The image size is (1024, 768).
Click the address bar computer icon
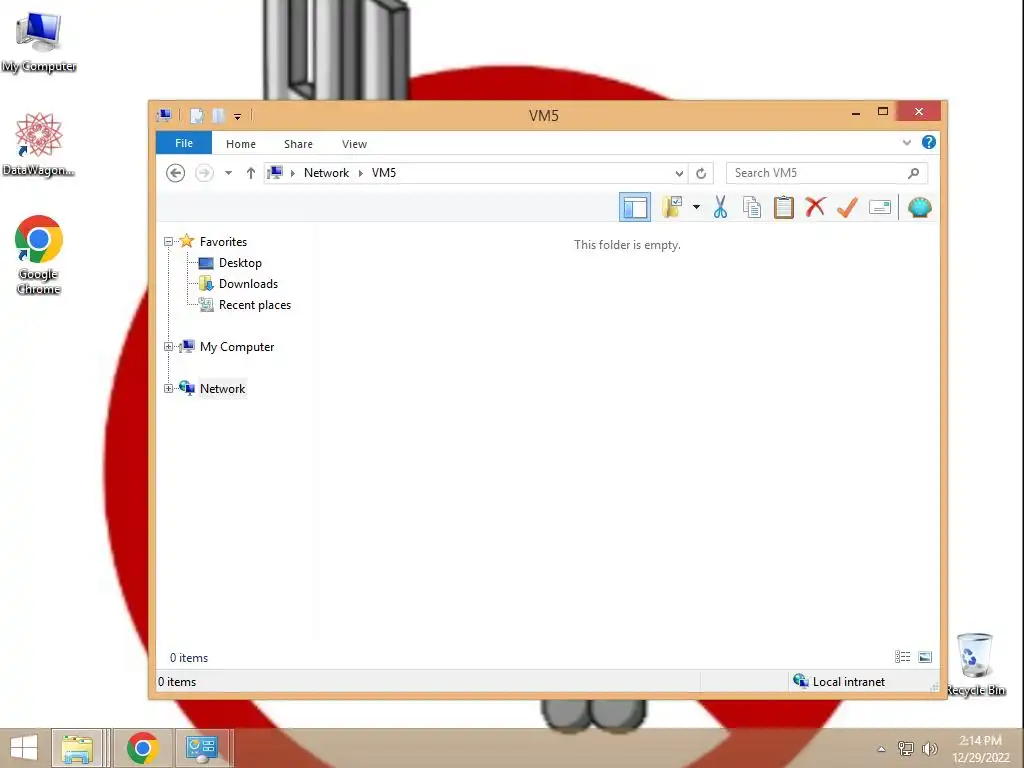tap(275, 173)
